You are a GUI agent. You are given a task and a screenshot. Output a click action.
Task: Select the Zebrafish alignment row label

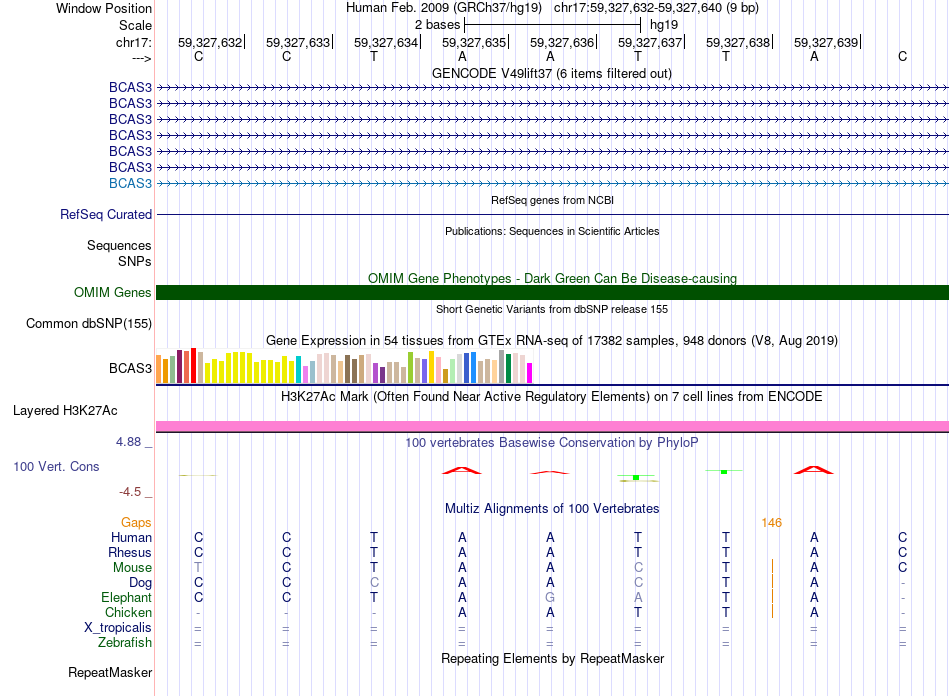(x=125, y=642)
